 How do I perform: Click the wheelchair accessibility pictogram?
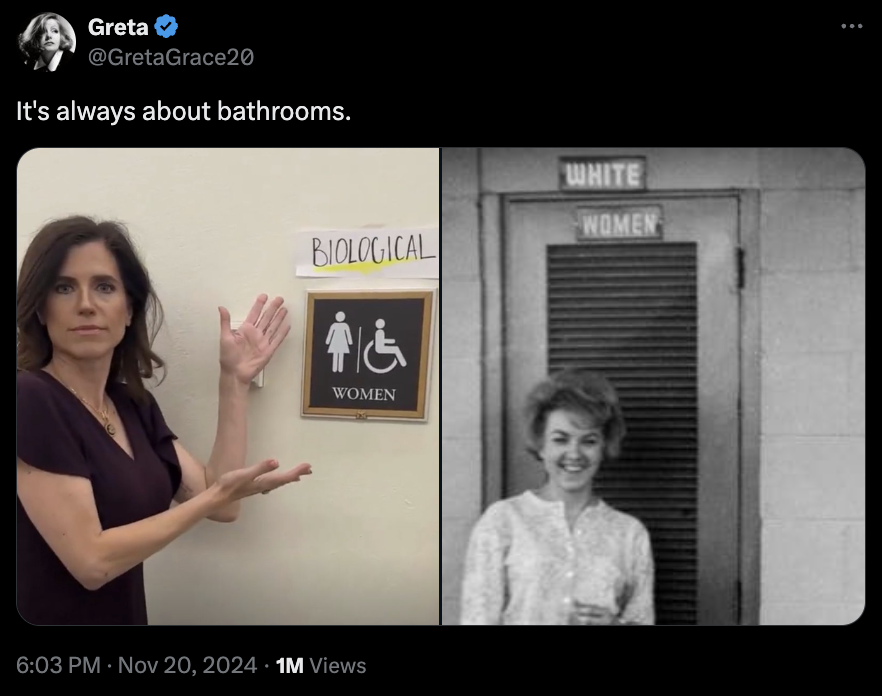pyautogui.click(x=384, y=346)
